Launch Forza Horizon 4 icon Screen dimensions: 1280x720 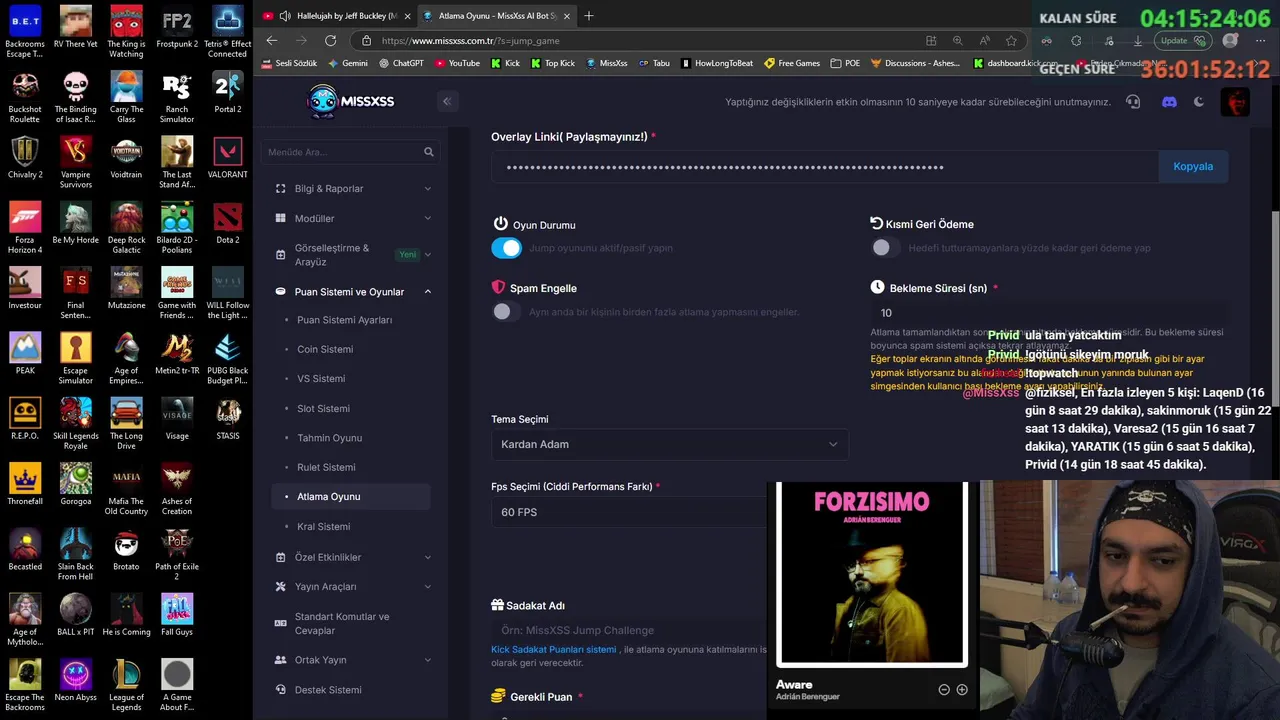tap(25, 228)
